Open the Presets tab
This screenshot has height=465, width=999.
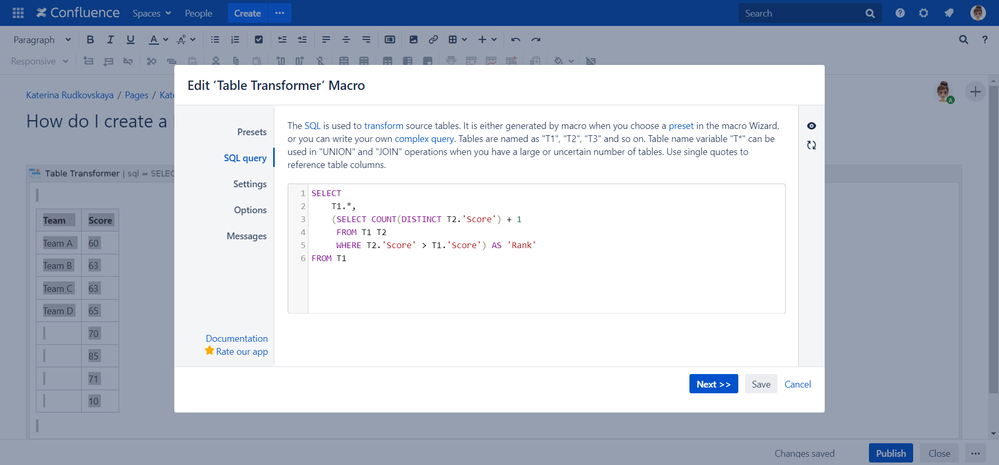(251, 132)
